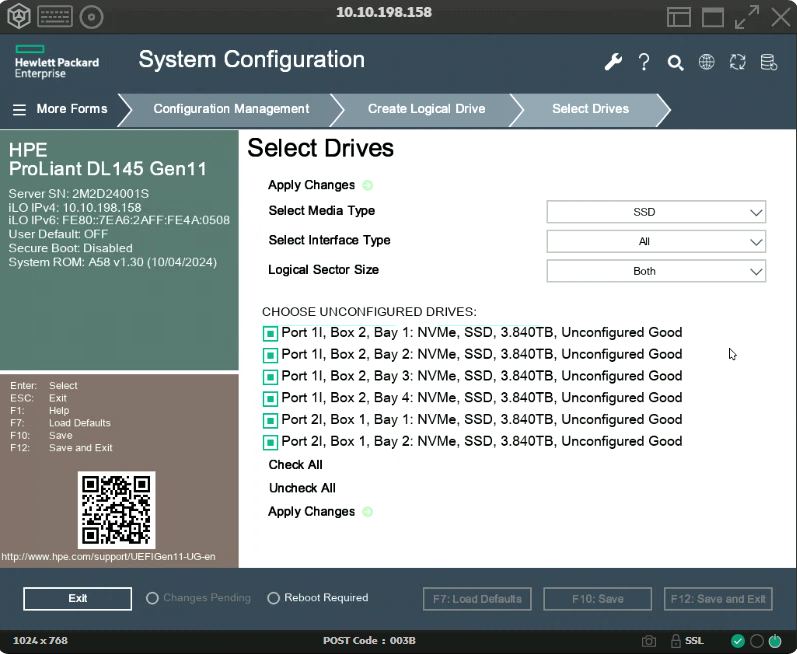Click the Changes Pending radio indicator

click(x=152, y=598)
